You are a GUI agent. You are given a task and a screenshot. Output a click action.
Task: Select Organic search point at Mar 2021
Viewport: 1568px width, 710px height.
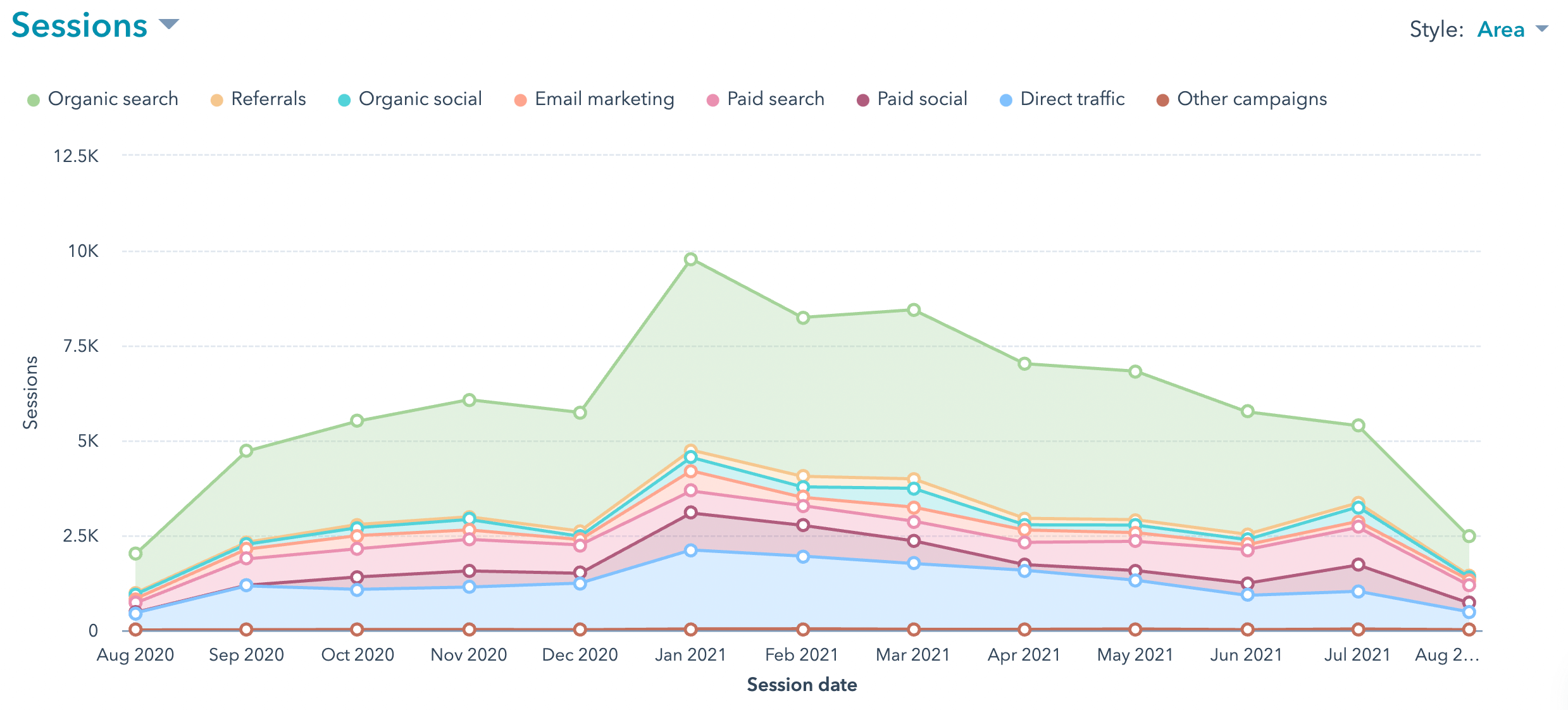914,310
